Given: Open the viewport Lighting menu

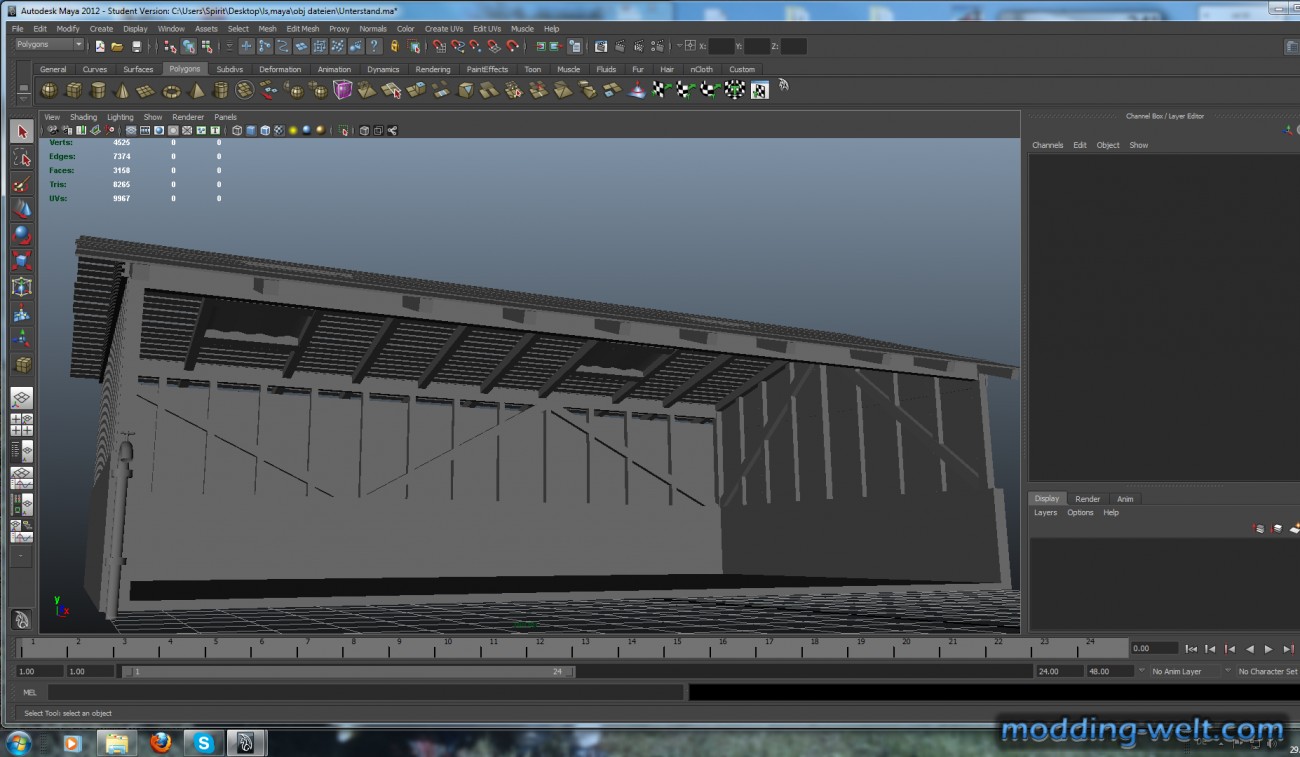Looking at the screenshot, I should coord(120,117).
